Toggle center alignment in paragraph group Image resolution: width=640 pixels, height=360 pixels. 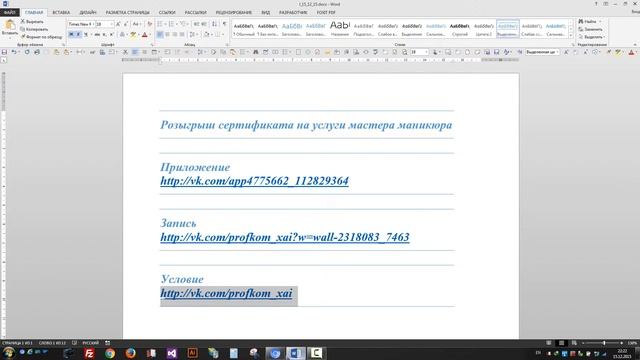coord(167,35)
